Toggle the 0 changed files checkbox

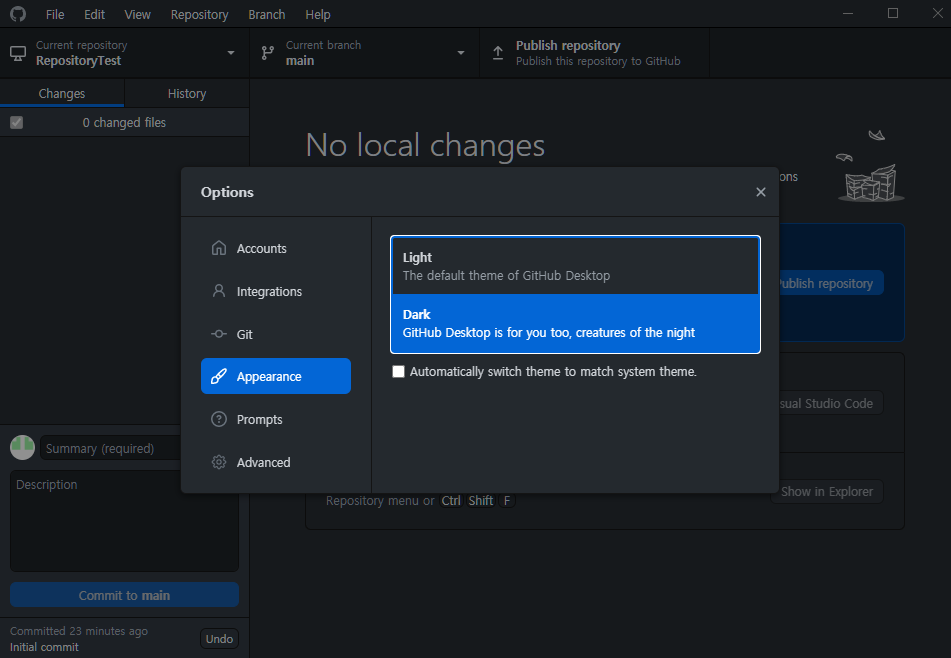tap(16, 123)
